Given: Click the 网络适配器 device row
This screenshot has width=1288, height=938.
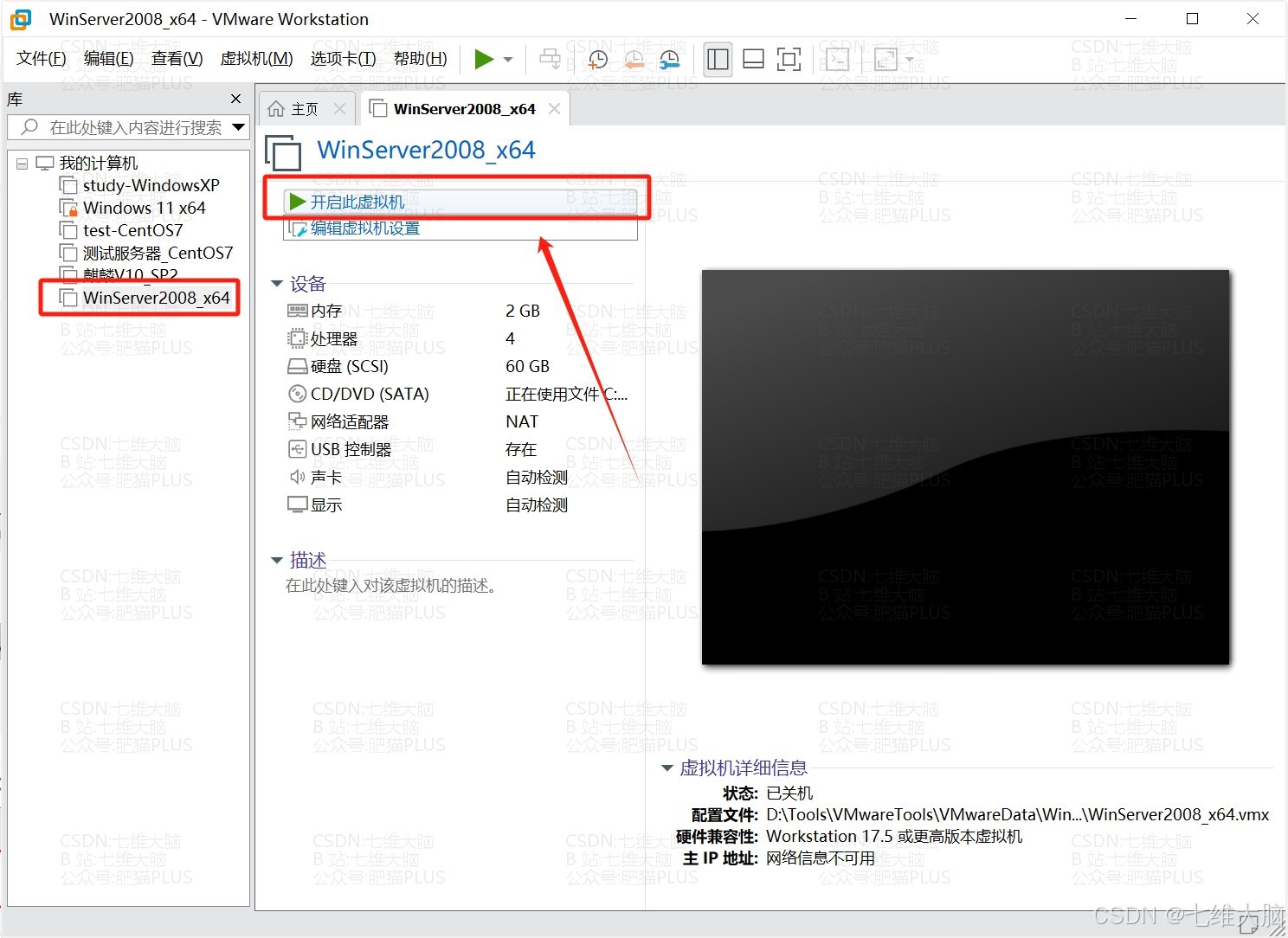Looking at the screenshot, I should click(x=459, y=421).
